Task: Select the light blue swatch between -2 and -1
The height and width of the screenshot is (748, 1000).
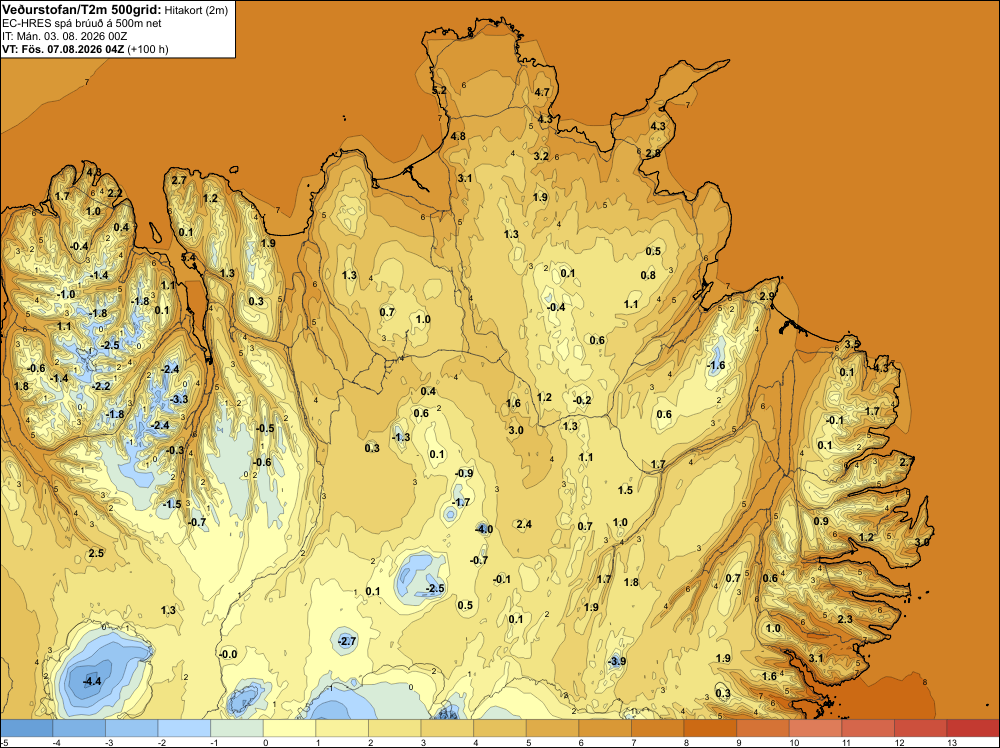Action: pos(184,728)
